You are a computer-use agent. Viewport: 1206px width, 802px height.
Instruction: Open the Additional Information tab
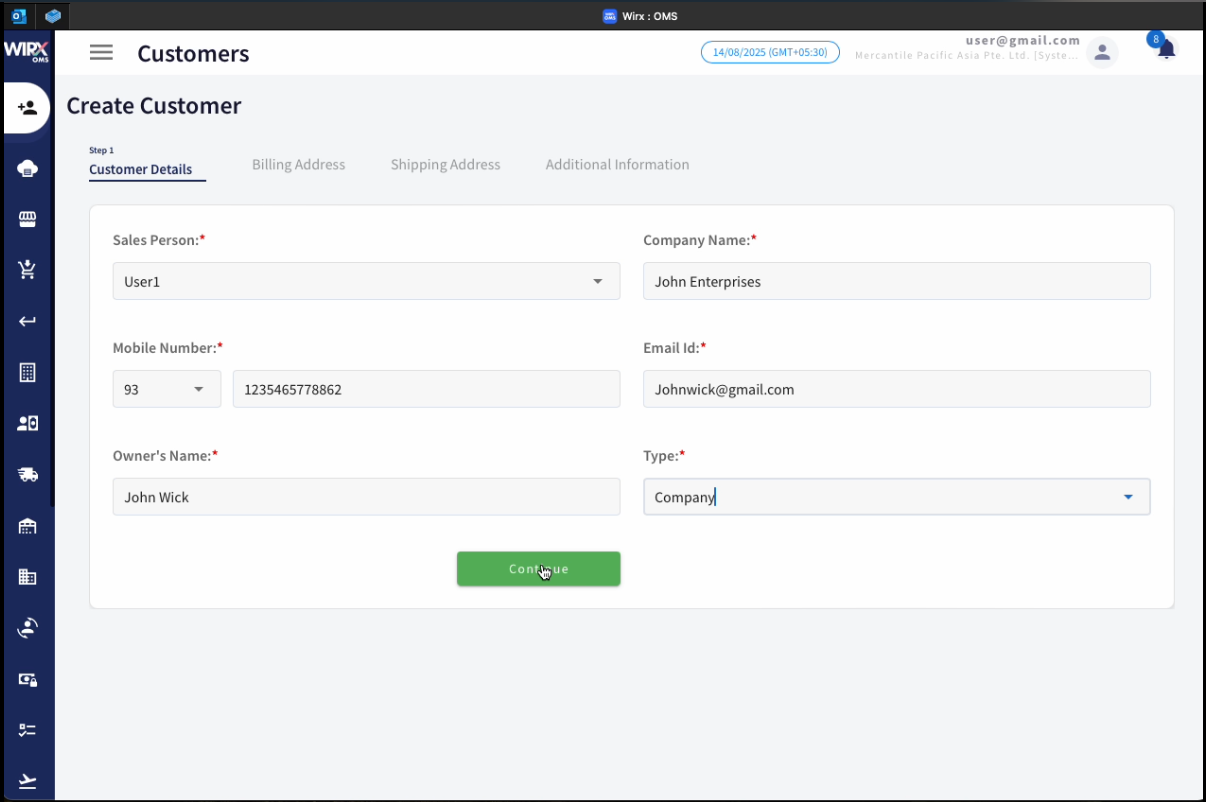617,165
